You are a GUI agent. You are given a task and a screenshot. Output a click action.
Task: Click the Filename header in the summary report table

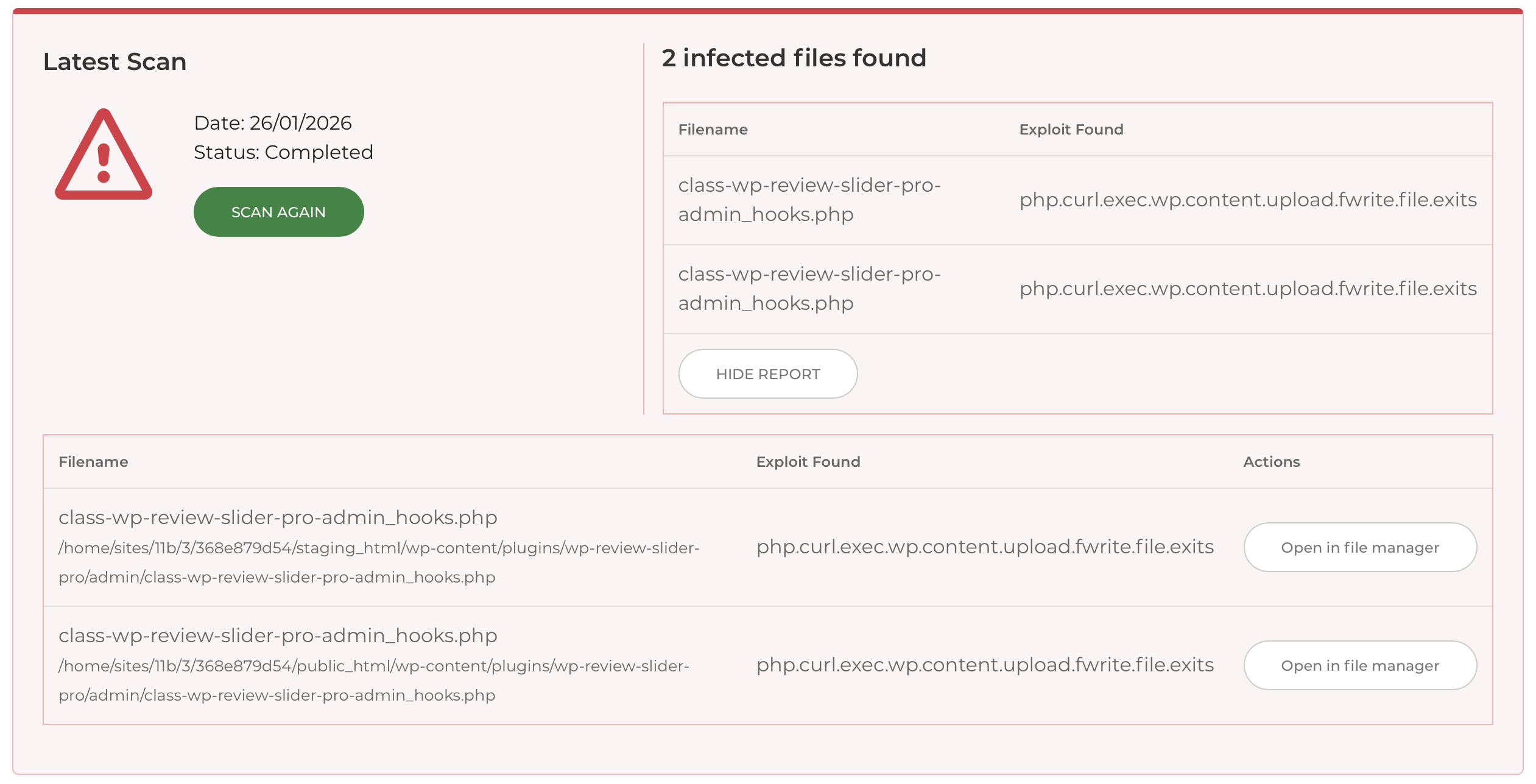coord(713,130)
